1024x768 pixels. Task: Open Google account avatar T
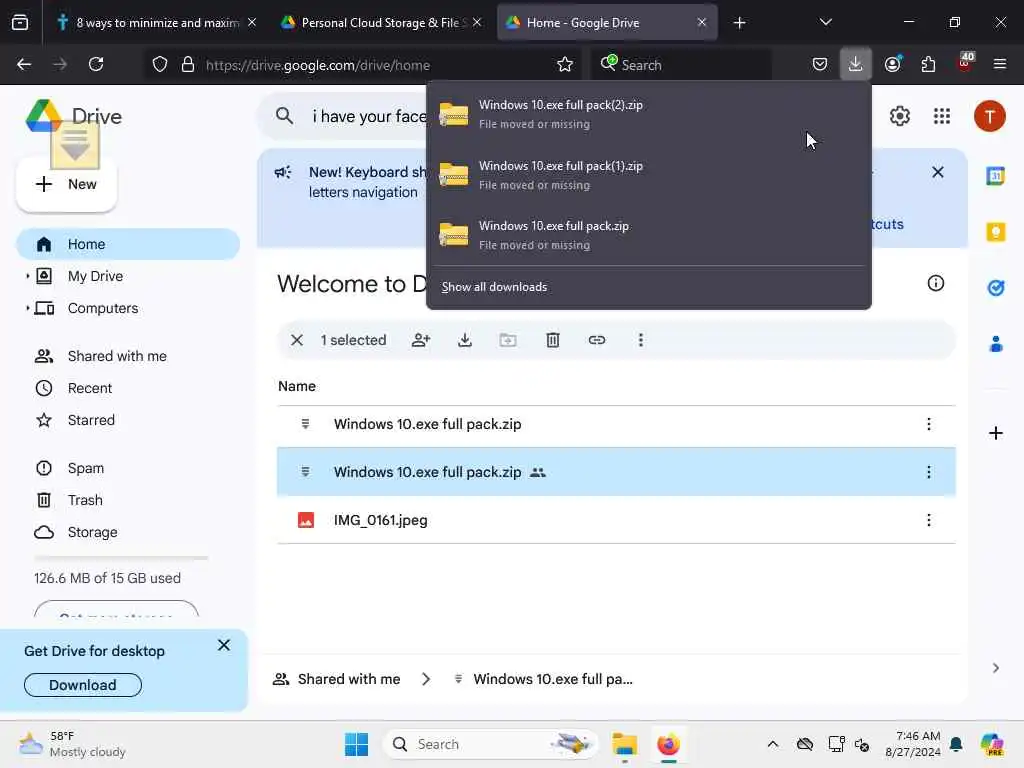989,116
